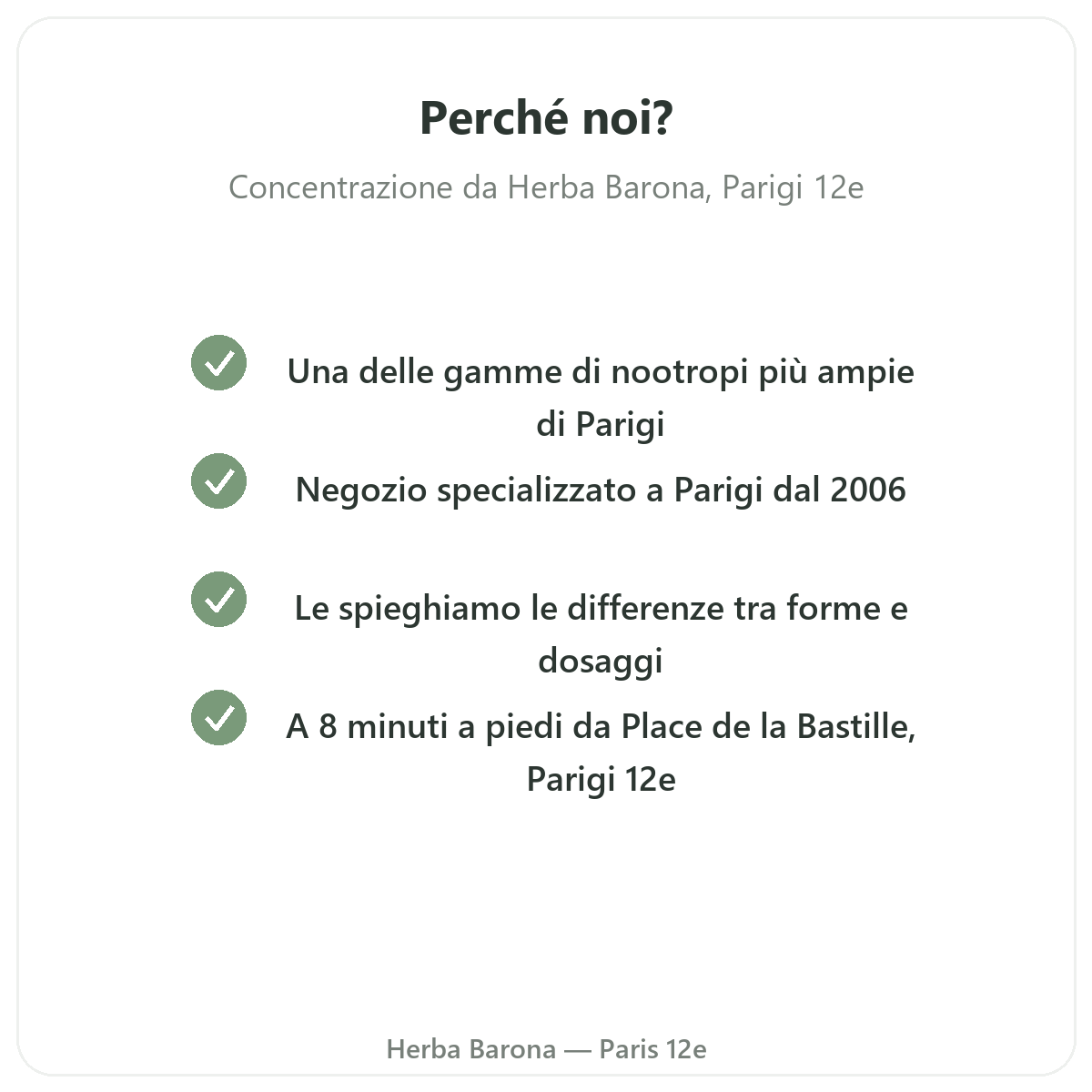This screenshot has height=1092, width=1092.
Task: Click the year '2006'
Action: [x=869, y=490]
